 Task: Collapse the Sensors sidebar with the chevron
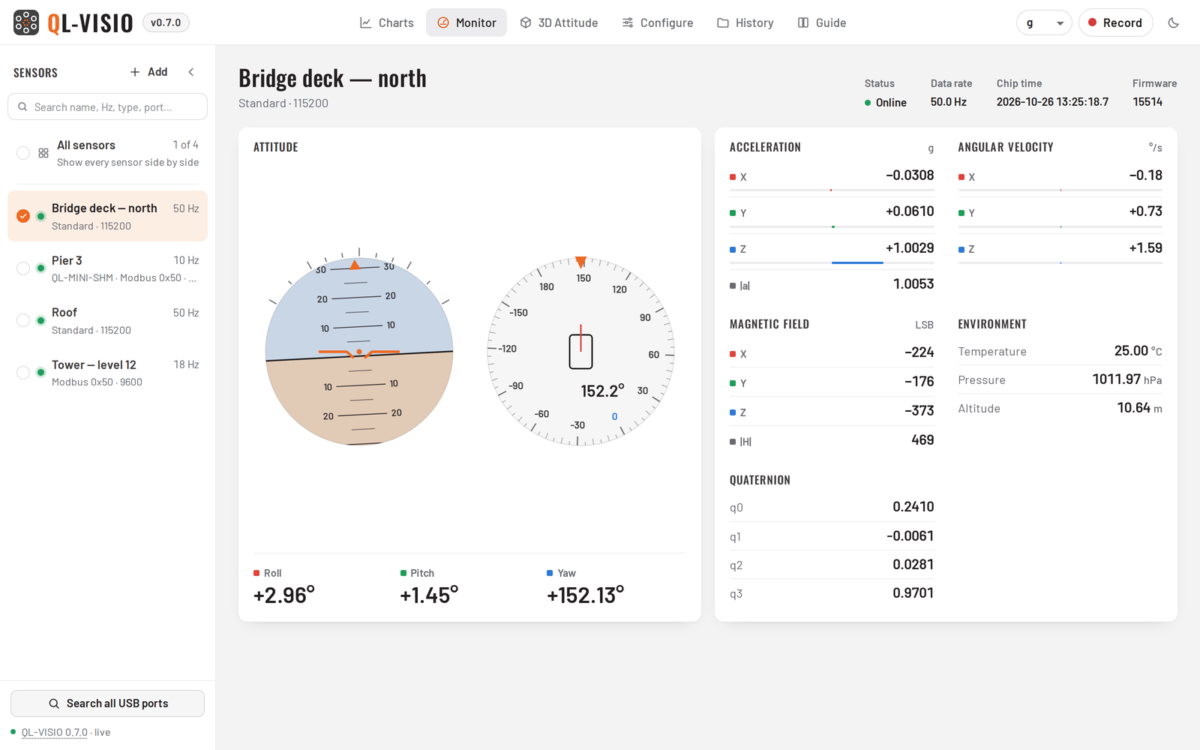point(191,72)
